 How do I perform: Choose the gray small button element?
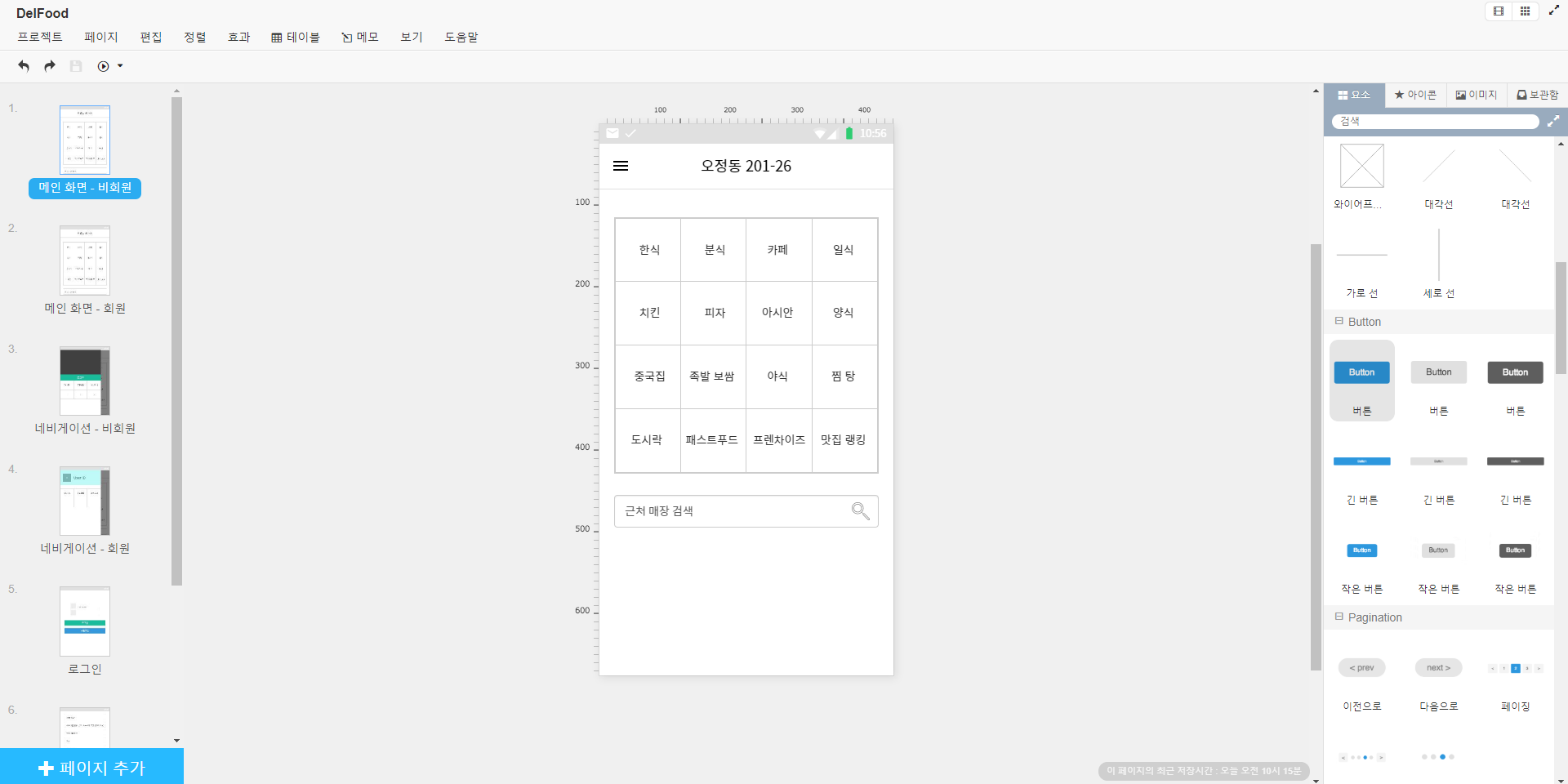coord(1439,550)
